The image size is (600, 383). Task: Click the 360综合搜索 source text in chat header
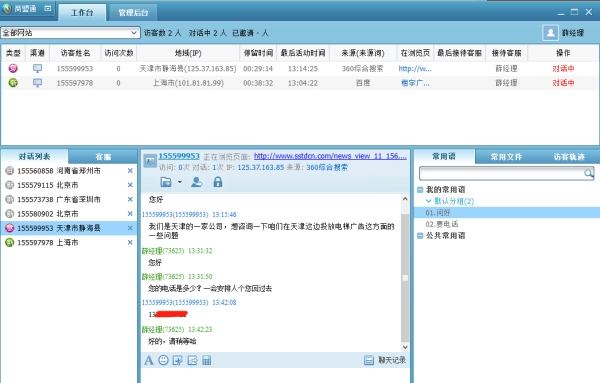[x=327, y=167]
